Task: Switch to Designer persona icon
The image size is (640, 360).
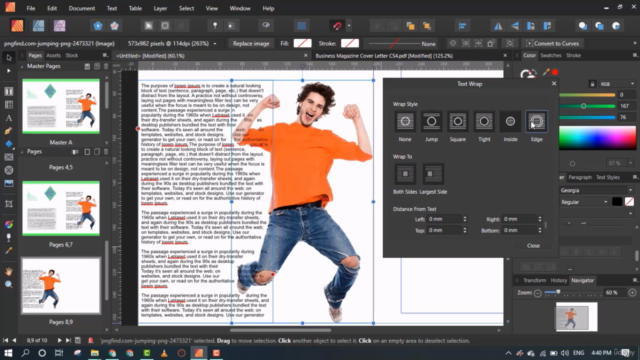Action: (38, 26)
